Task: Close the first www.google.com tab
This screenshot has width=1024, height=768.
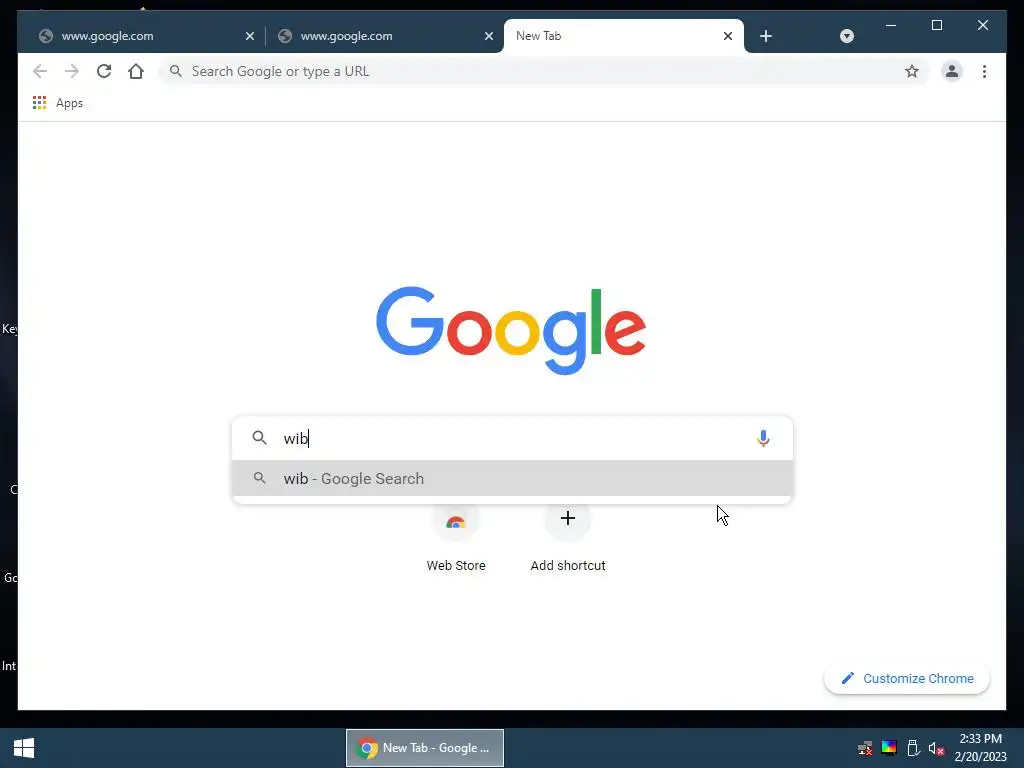Action: click(x=249, y=37)
